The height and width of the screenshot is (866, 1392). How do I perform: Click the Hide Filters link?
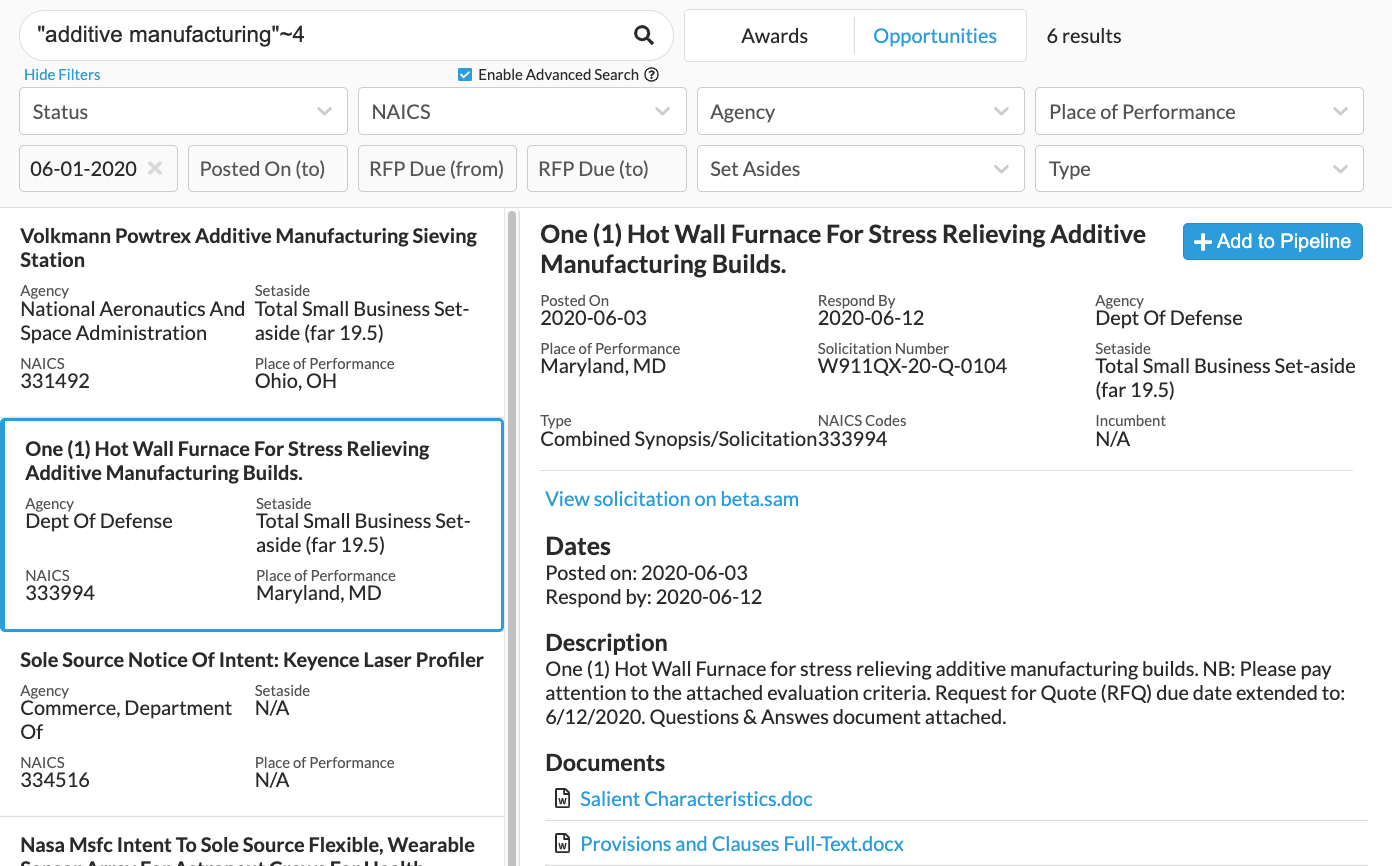62,74
